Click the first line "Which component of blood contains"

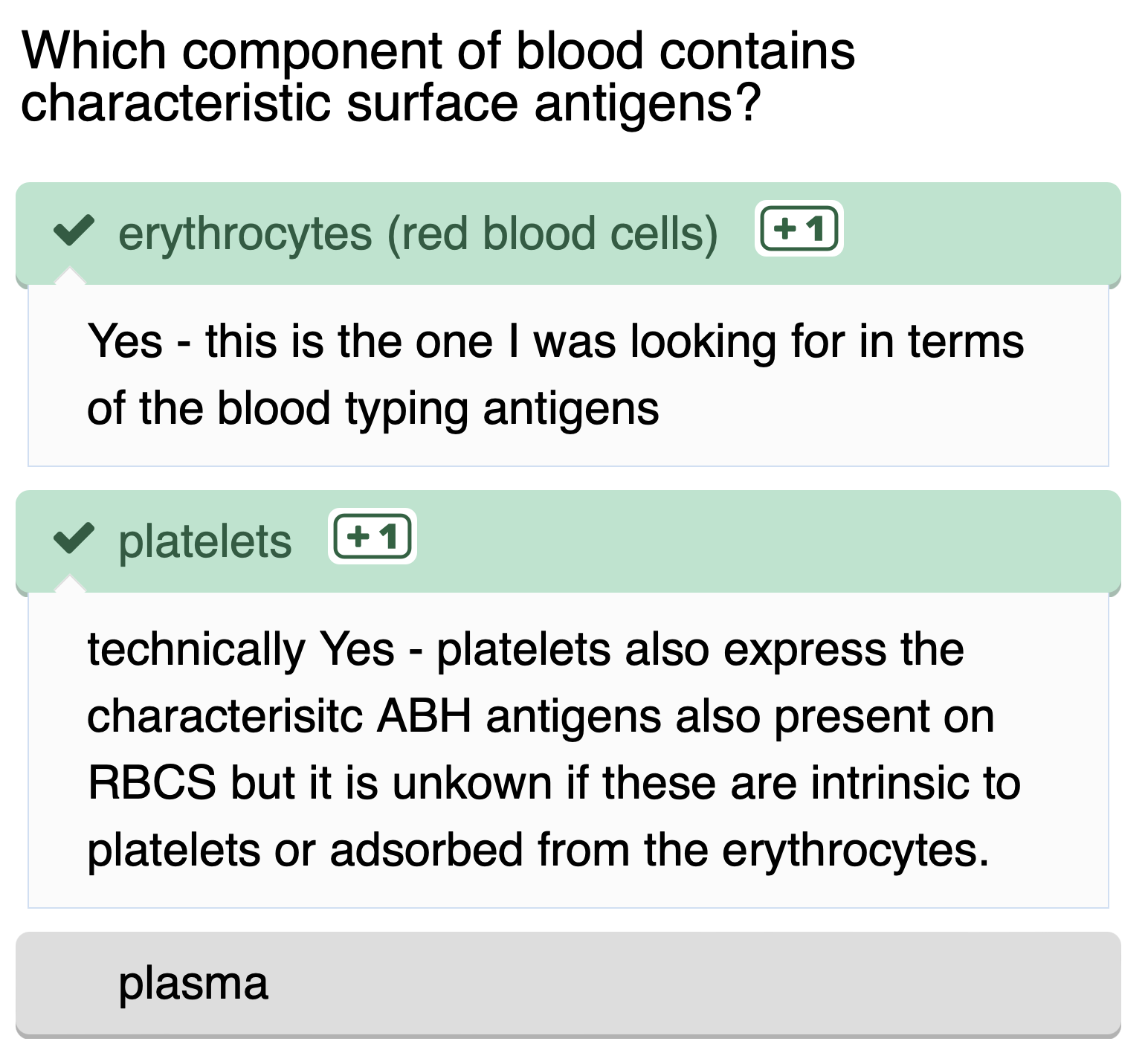[439, 51]
